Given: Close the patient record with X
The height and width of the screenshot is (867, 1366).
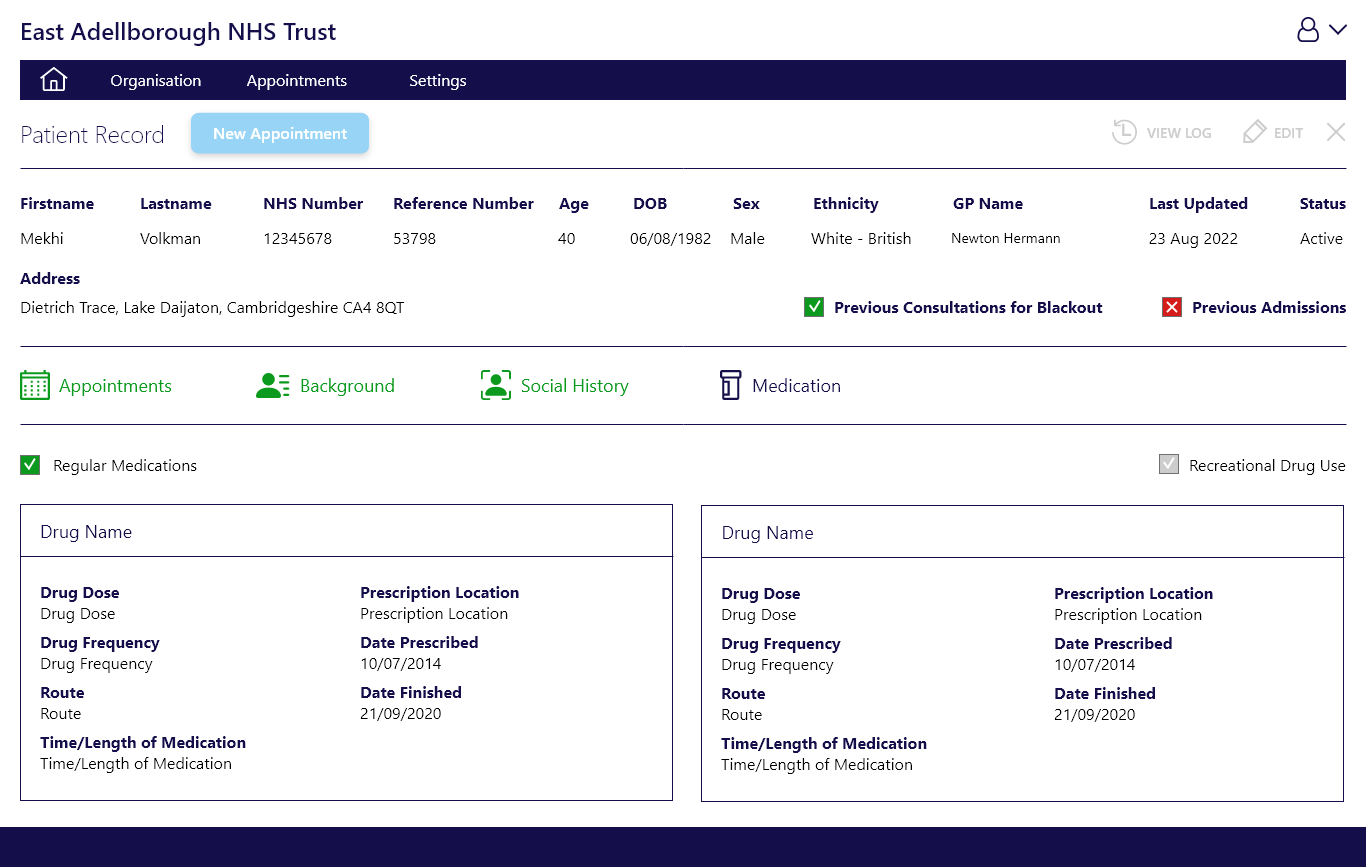Looking at the screenshot, I should tap(1336, 132).
